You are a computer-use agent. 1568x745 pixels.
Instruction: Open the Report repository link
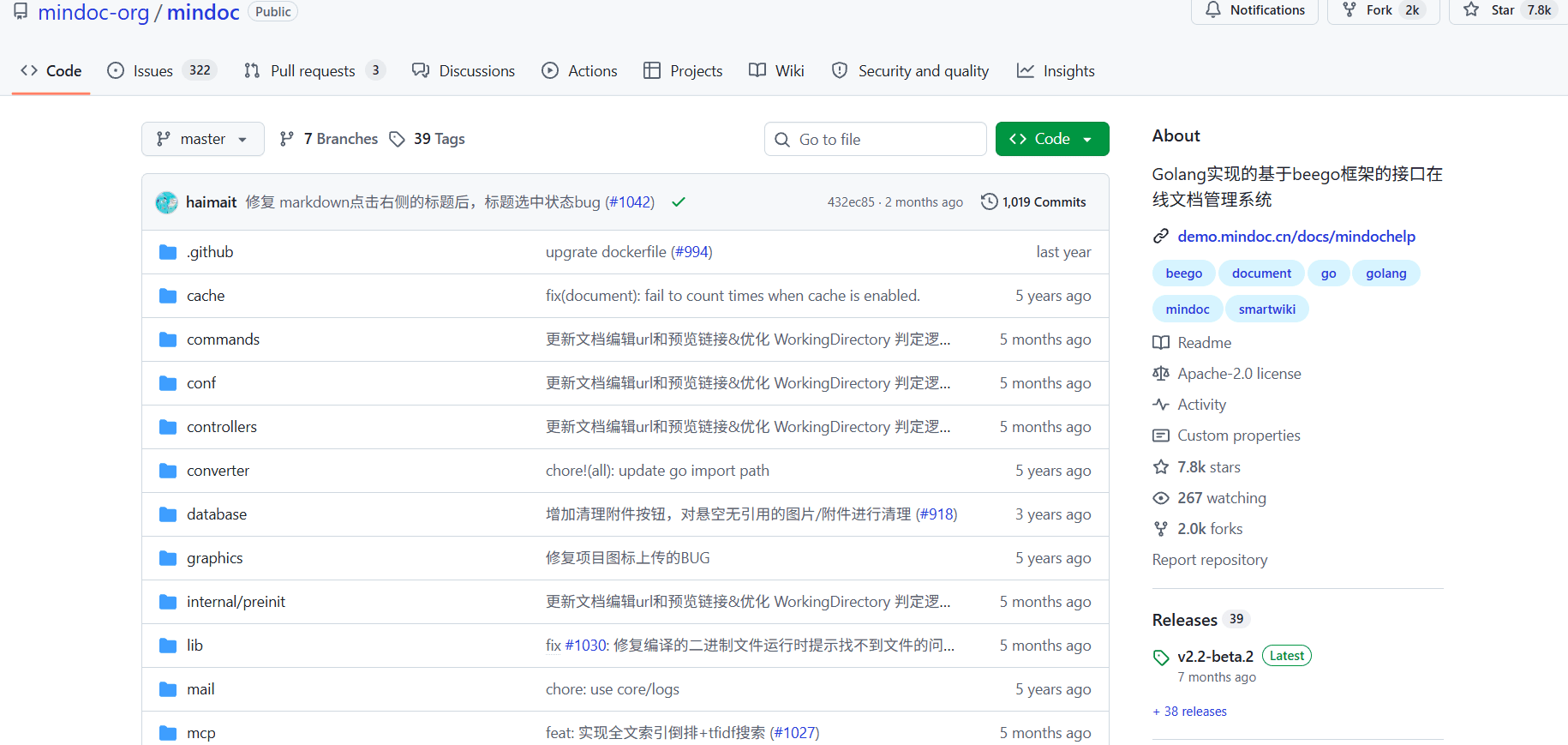click(1210, 560)
